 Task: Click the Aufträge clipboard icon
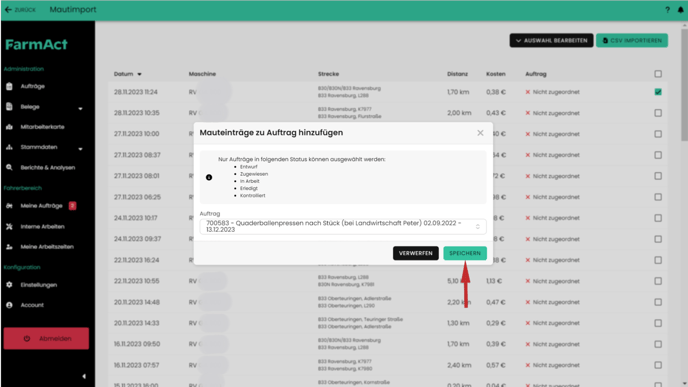click(x=9, y=86)
